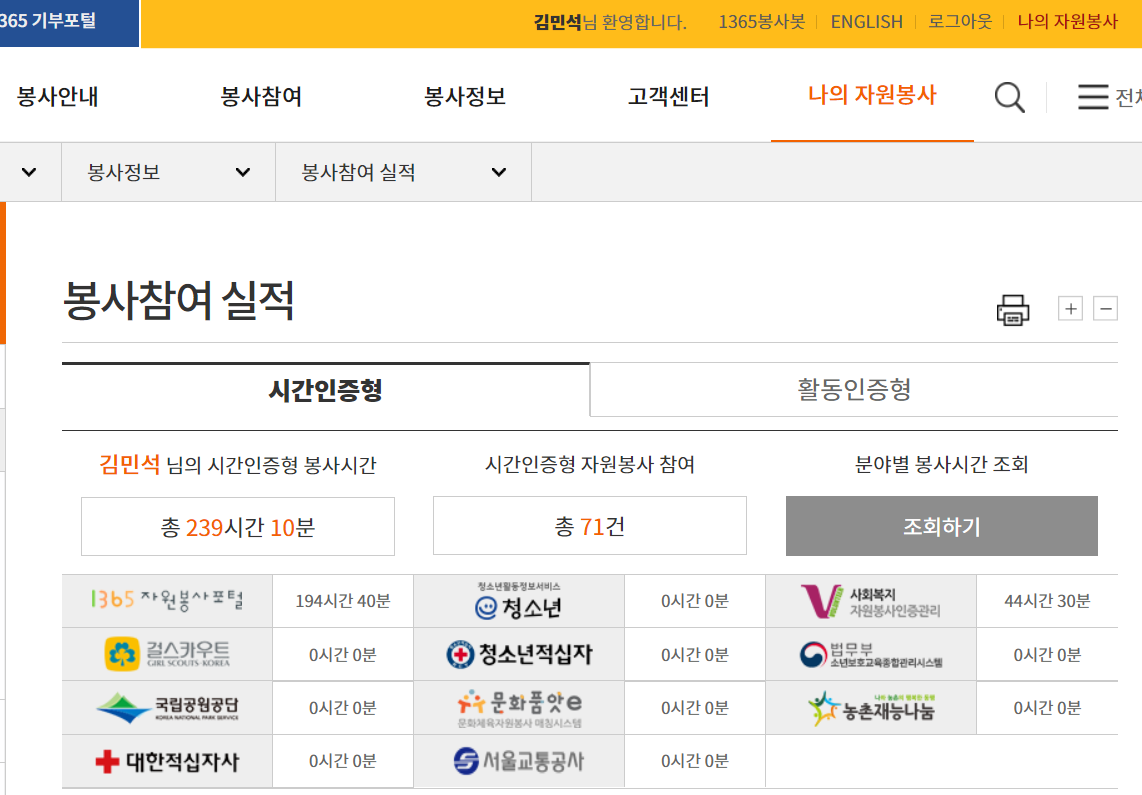Select the 시간인증형 tab
Image resolution: width=1142 pixels, height=795 pixels.
tap(326, 389)
